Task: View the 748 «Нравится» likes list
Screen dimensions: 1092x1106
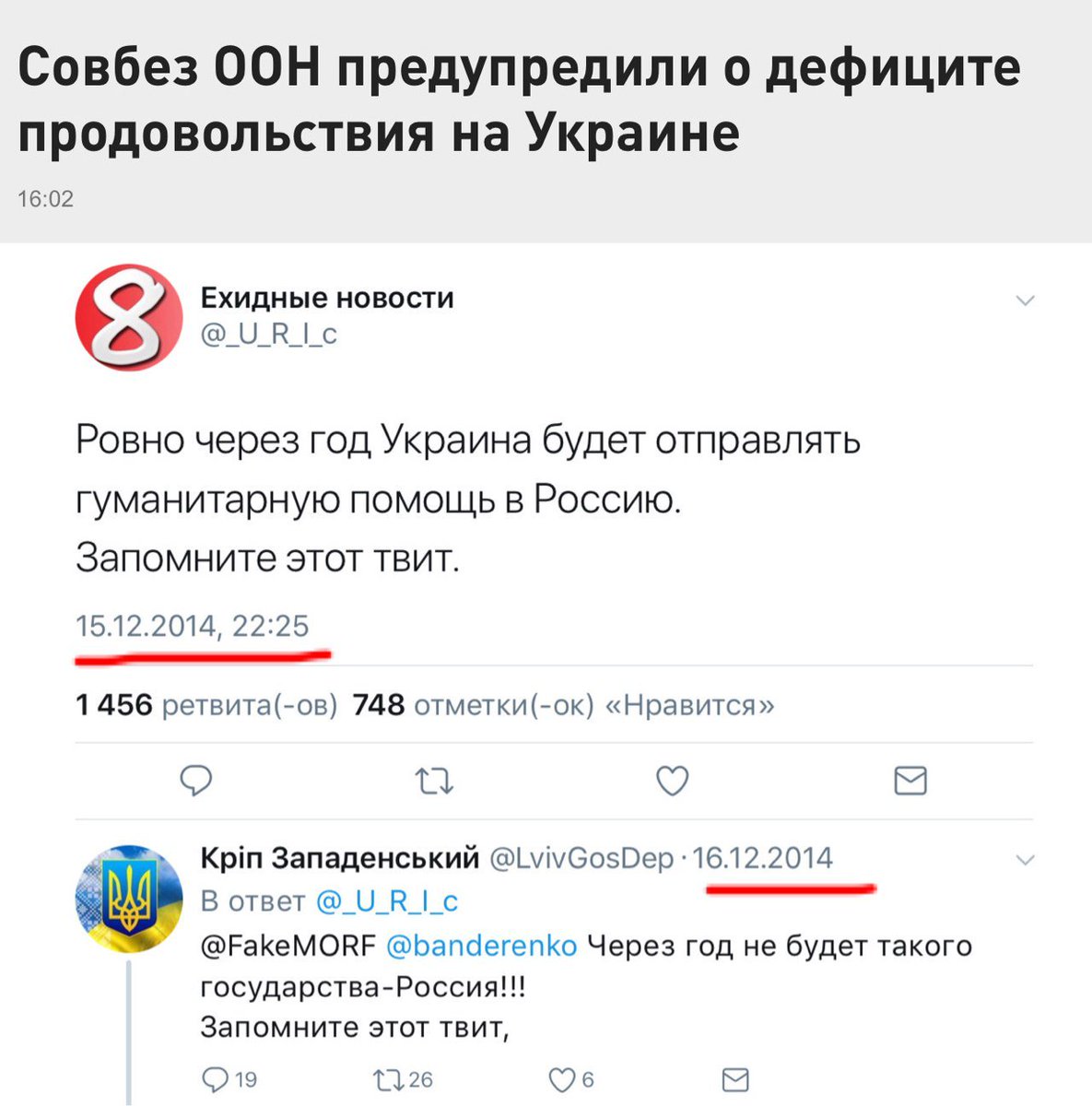Action: click(x=563, y=706)
